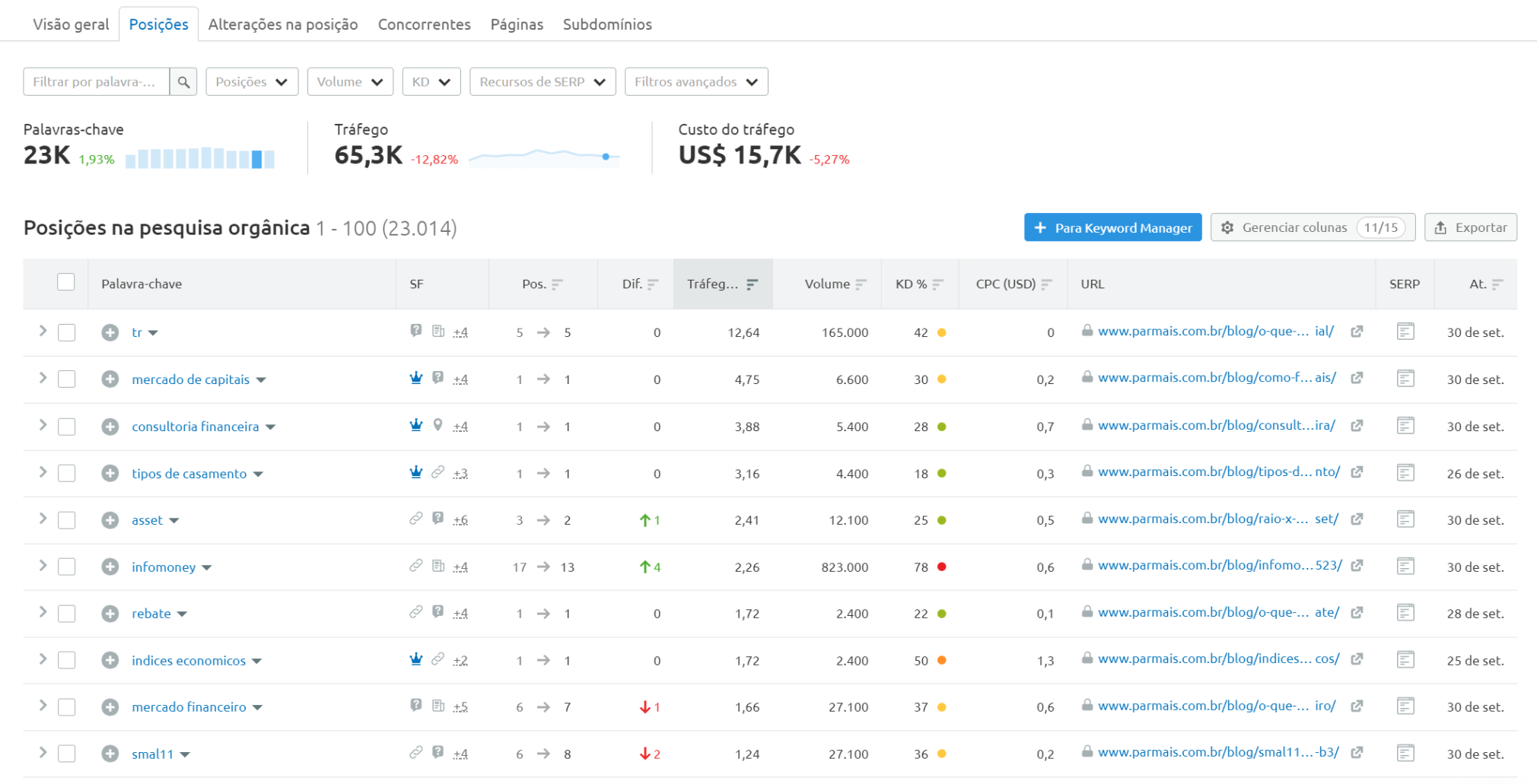Open the Volume filter dropdown
This screenshot has width=1537, height=784.
click(x=350, y=82)
